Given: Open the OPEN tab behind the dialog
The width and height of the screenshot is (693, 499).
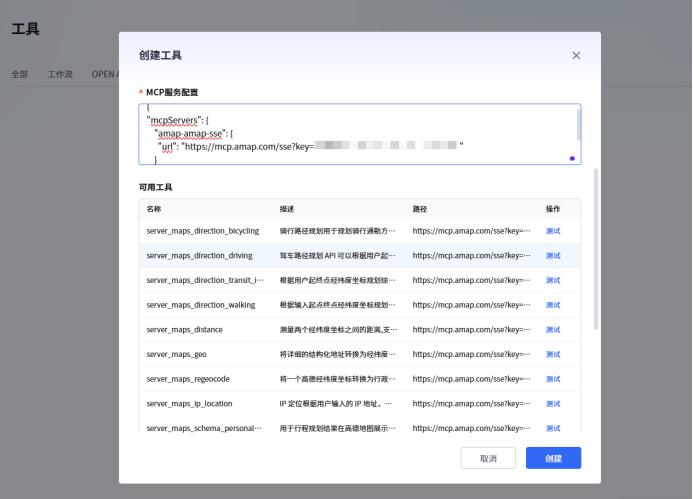Looking at the screenshot, I should click(105, 74).
